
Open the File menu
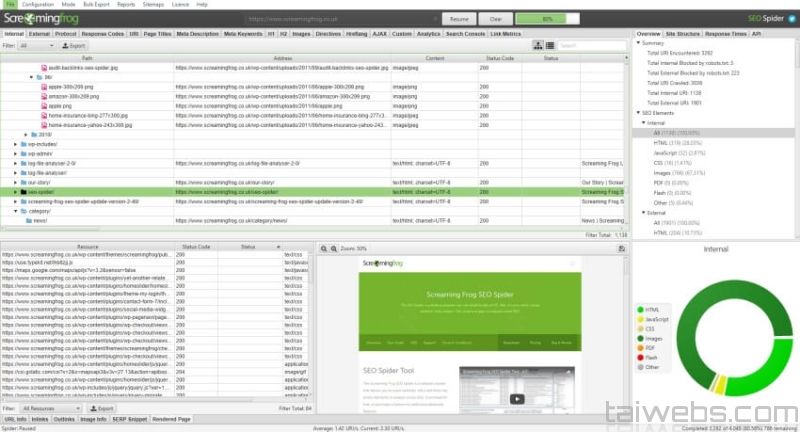[10, 4]
